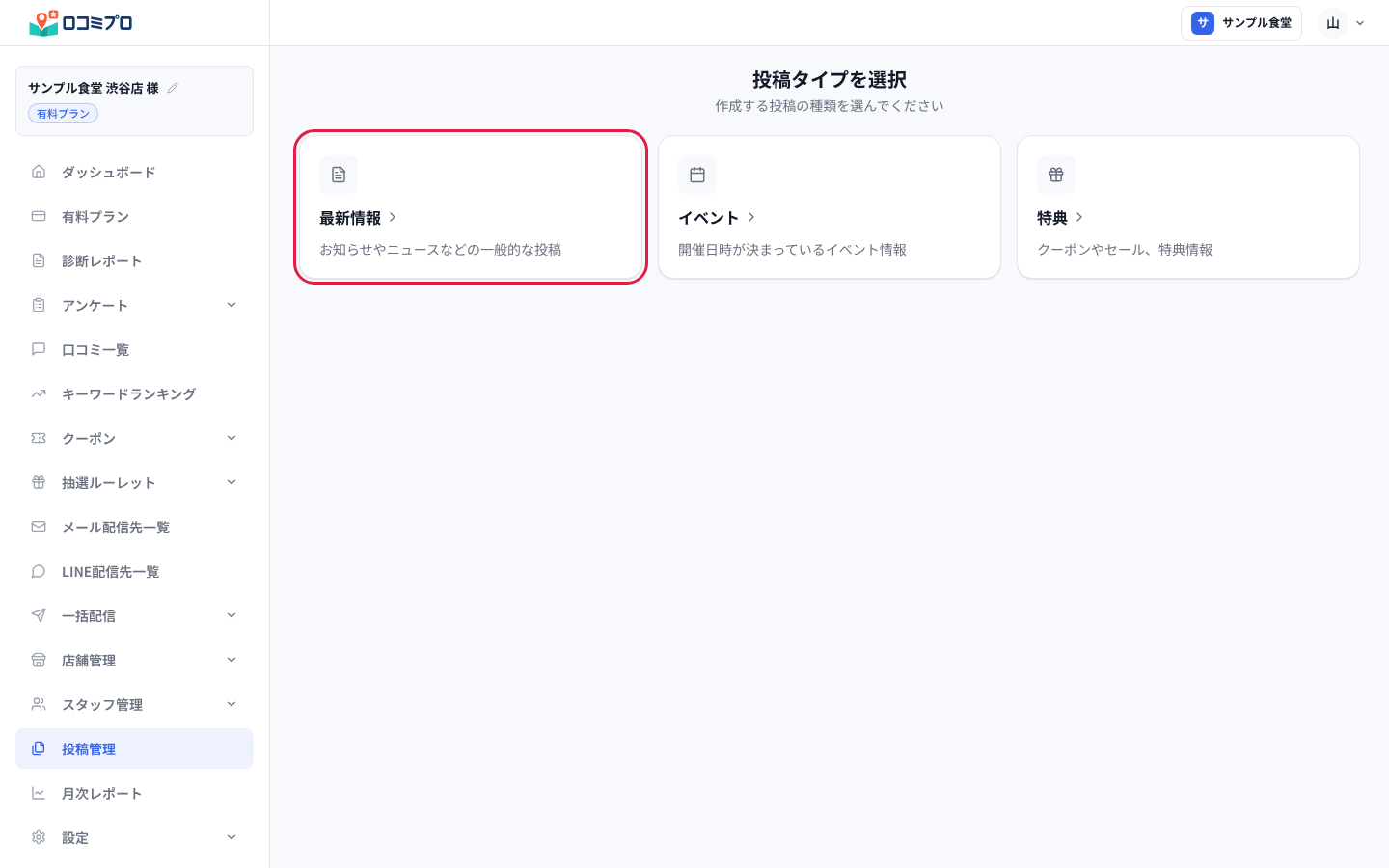Image resolution: width=1389 pixels, height=868 pixels.
Task: Open LINE配信先一覧 menu link
Action: tap(134, 571)
